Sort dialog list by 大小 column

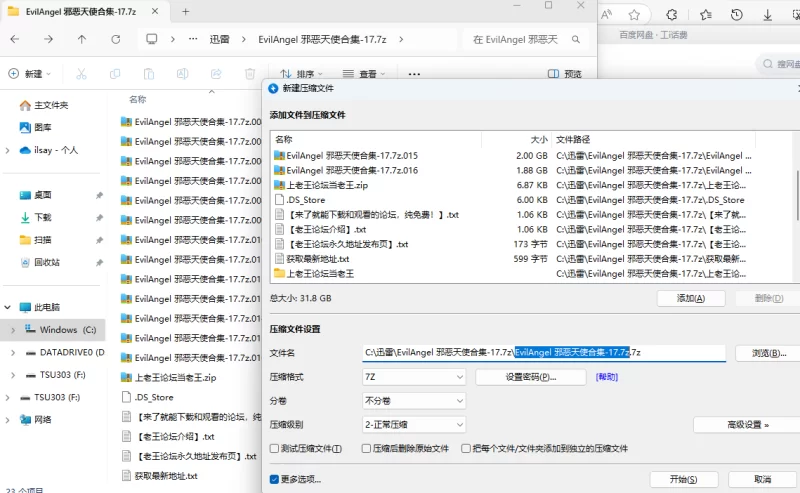[x=539, y=139]
